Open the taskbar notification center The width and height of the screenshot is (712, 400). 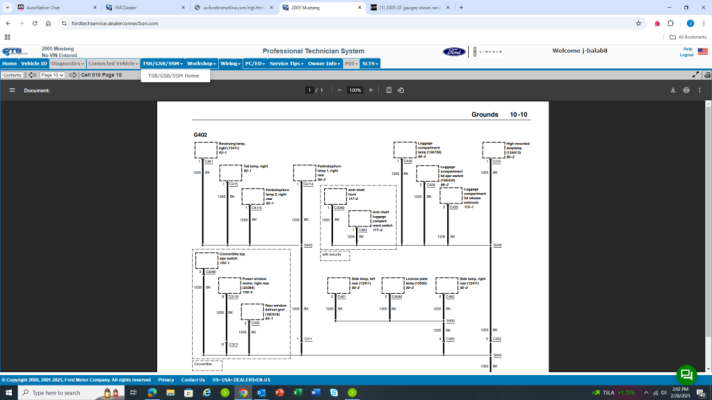[x=702, y=393]
